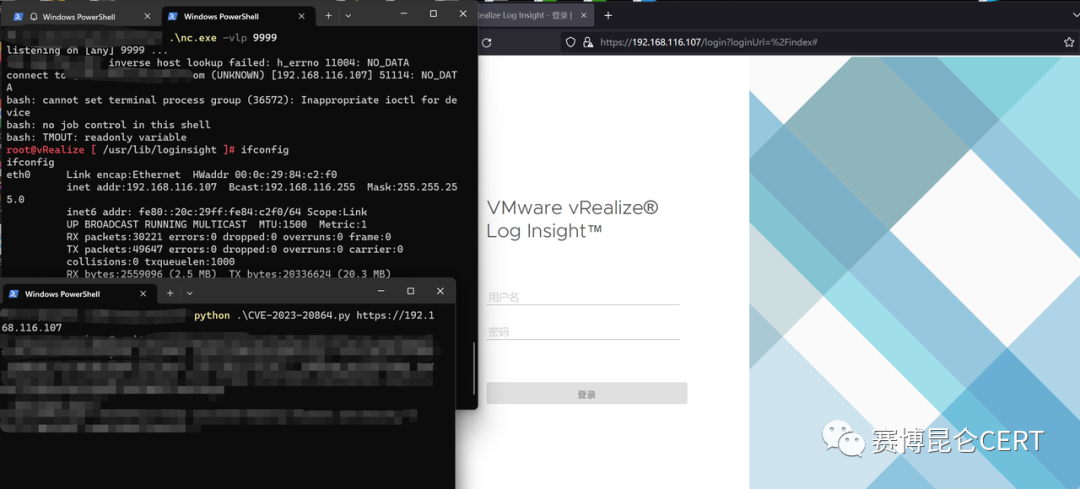Minimize the upper PowerShell window
The width and height of the screenshot is (1080, 489).
tap(404, 14)
